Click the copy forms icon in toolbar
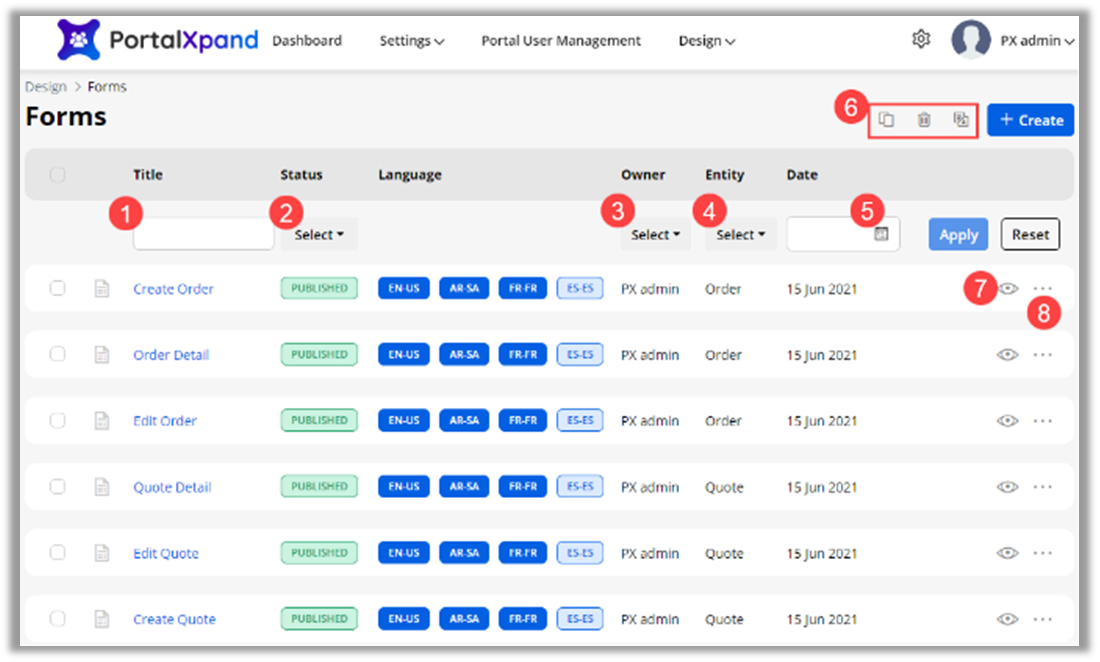This screenshot has width=1100, height=662. click(886, 120)
